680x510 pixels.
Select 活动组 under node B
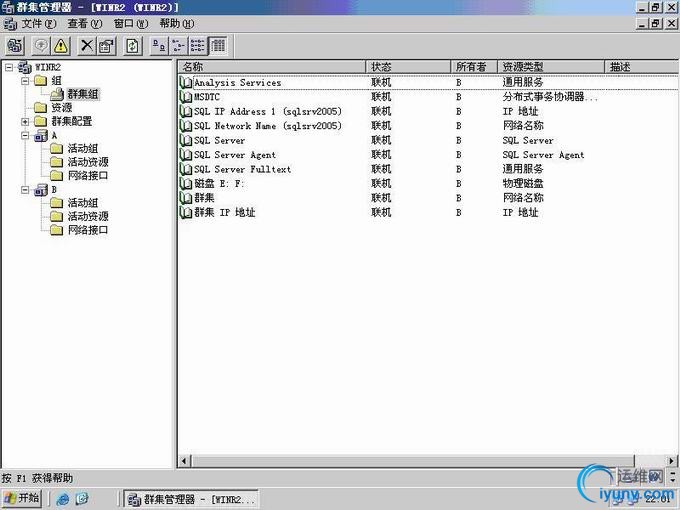[83, 203]
